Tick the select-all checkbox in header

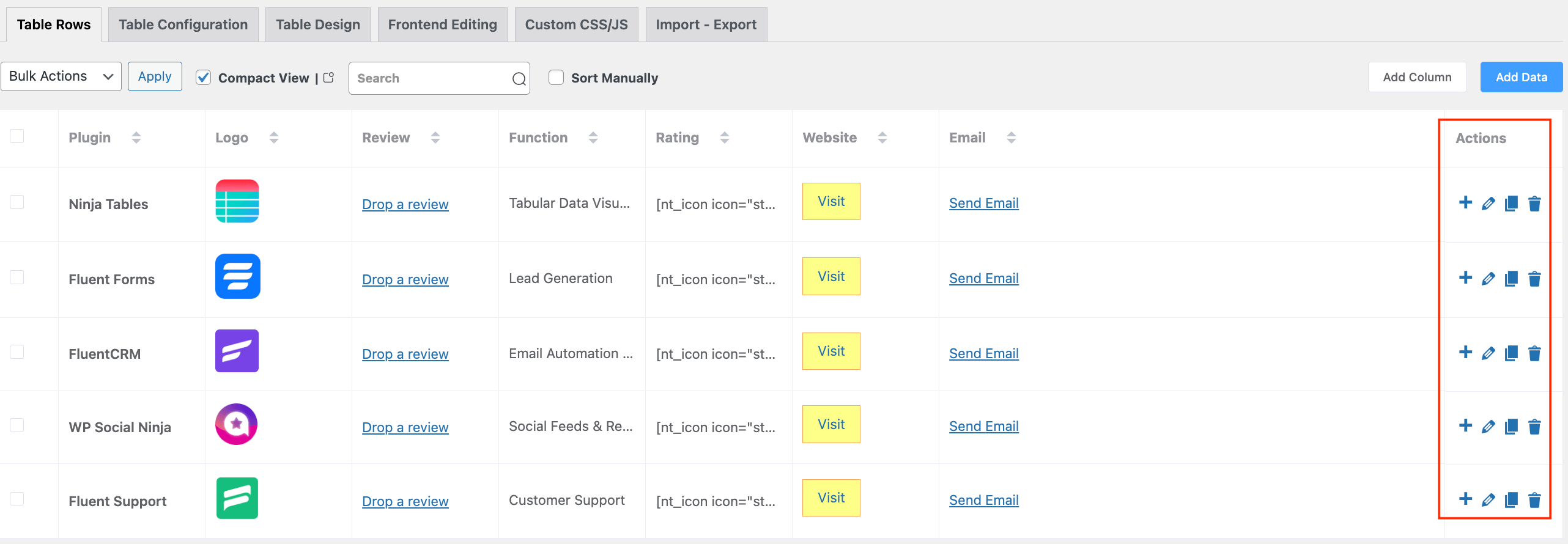pos(17,136)
